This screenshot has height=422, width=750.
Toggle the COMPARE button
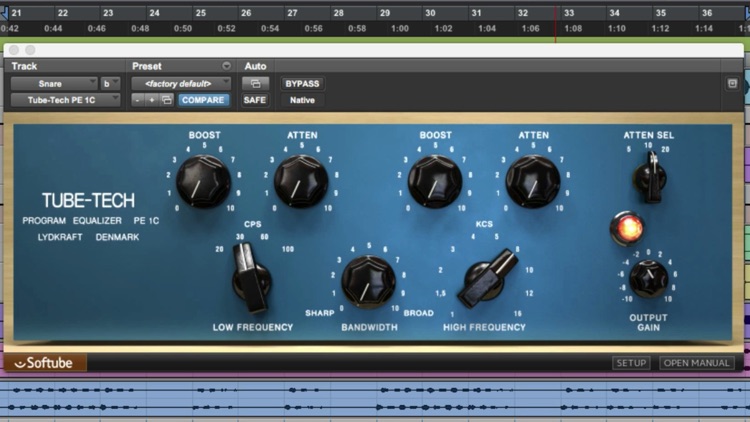[x=203, y=100]
